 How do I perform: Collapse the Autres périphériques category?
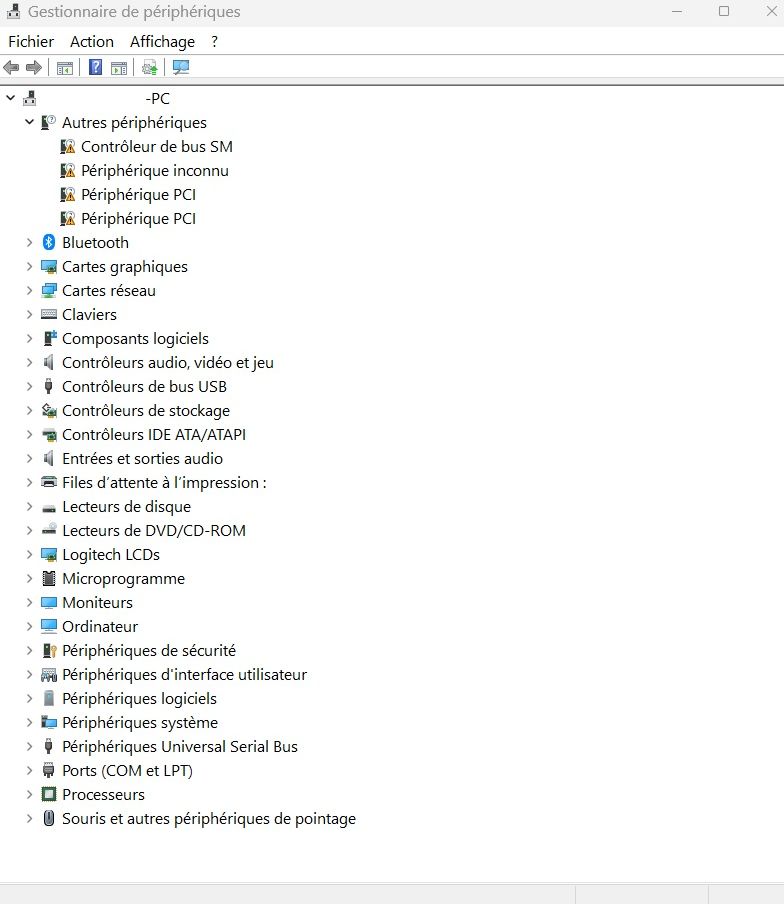29,122
